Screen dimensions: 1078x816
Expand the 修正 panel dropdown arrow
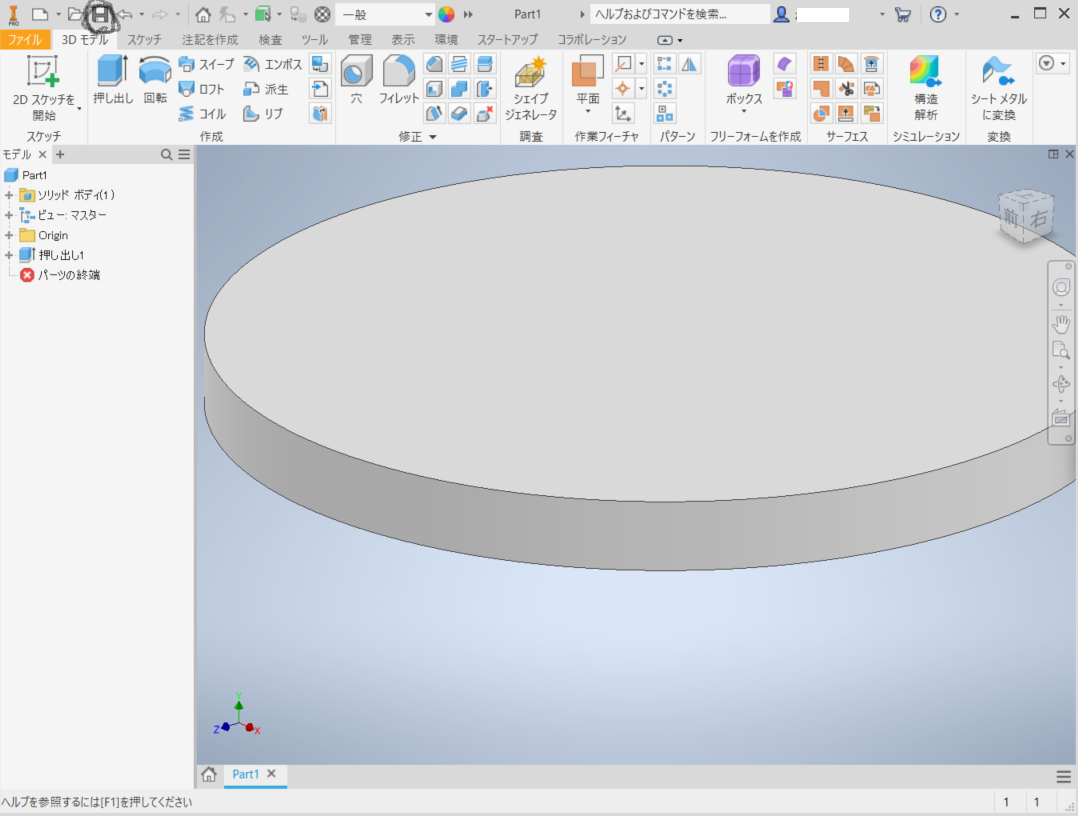pos(433,137)
